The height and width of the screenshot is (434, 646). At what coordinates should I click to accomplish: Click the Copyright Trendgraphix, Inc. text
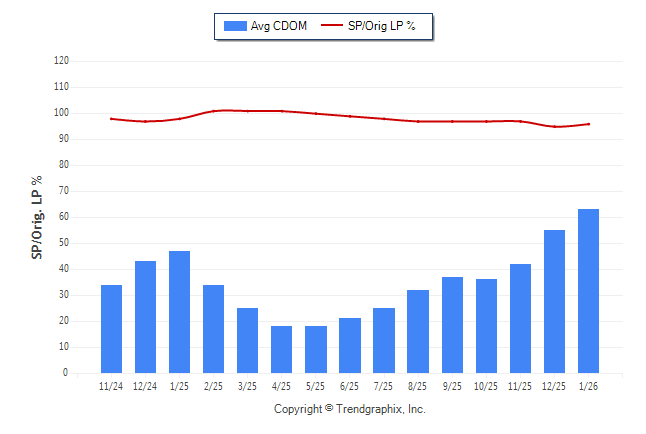(350, 409)
